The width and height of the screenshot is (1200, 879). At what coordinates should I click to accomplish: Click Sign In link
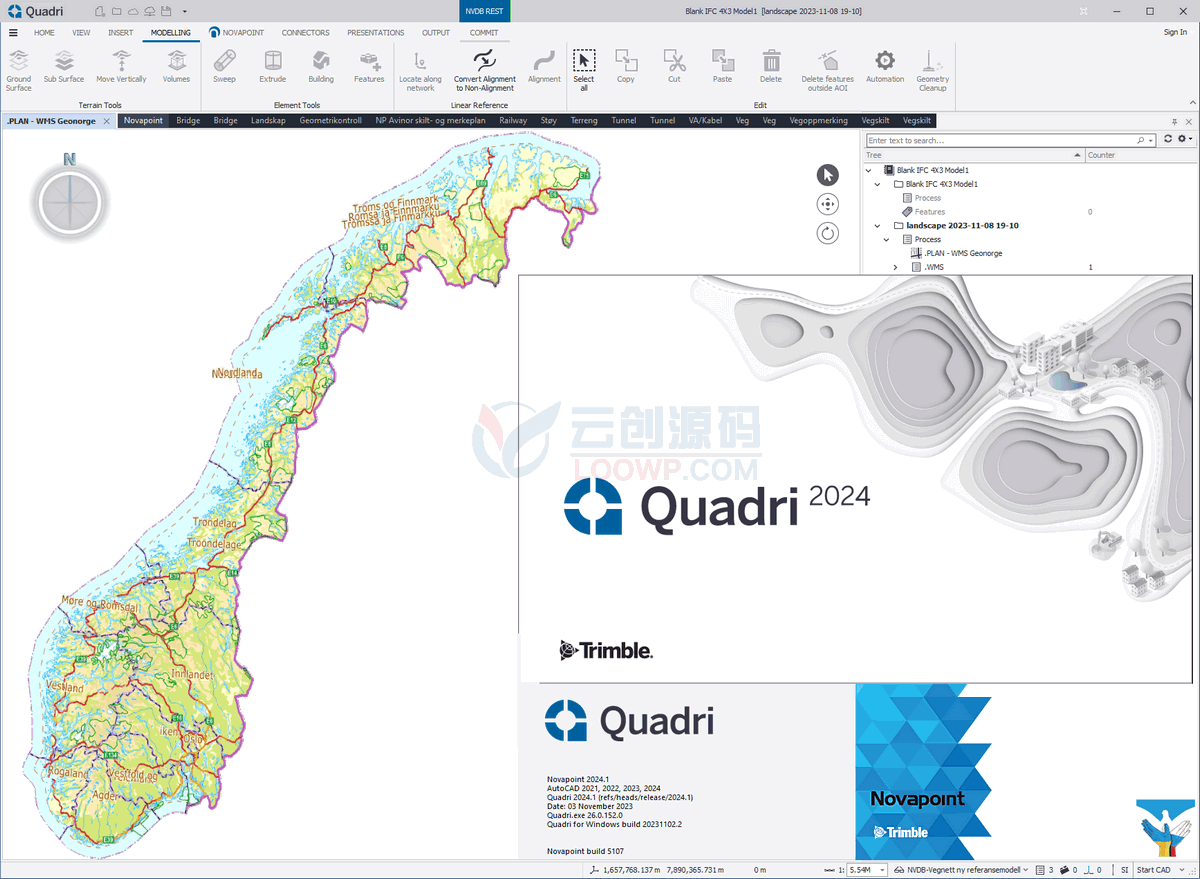[1175, 32]
